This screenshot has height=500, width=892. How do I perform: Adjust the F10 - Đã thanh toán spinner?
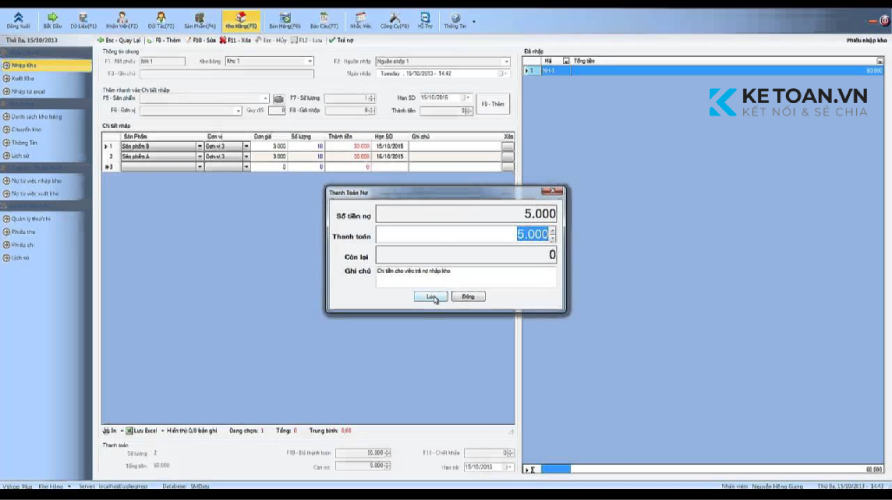click(388, 453)
